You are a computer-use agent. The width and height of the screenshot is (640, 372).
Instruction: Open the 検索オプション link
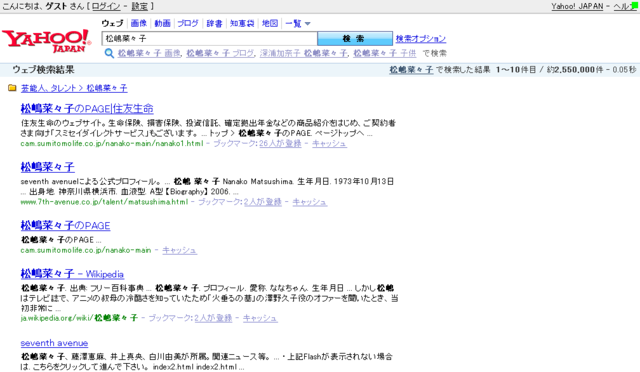[x=421, y=39]
